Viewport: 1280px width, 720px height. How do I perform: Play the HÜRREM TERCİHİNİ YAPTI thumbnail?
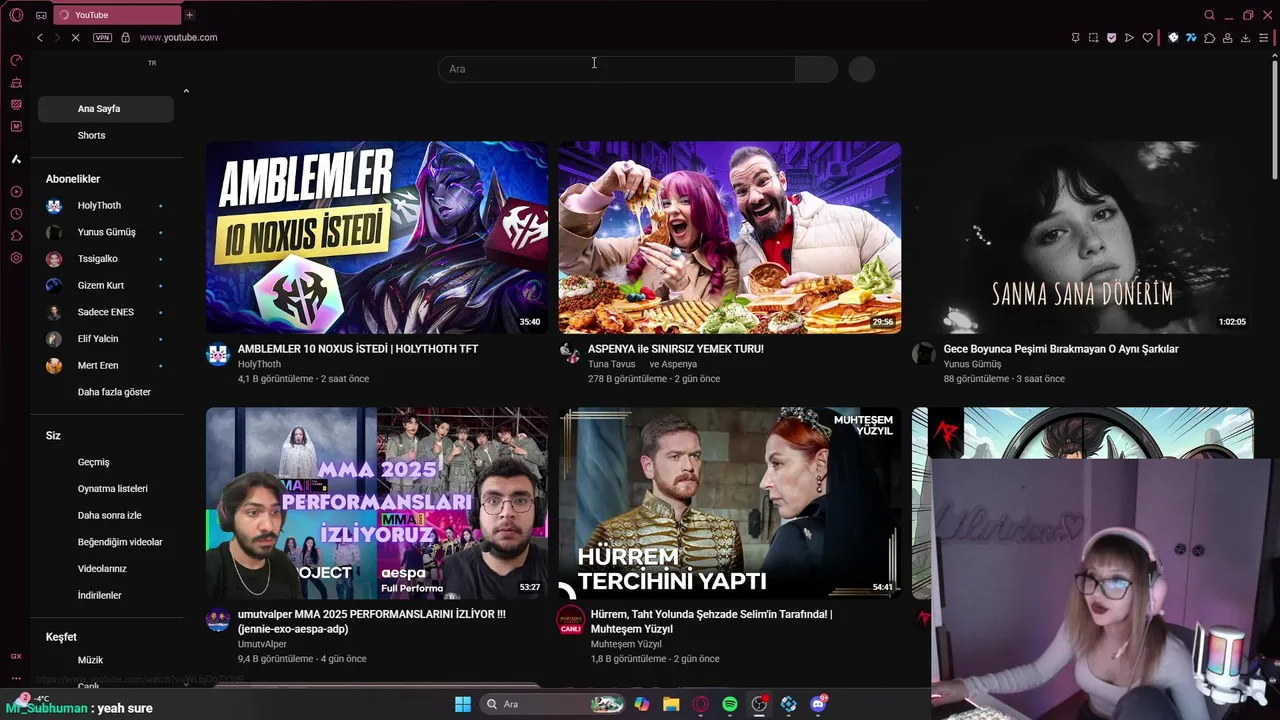[x=730, y=503]
